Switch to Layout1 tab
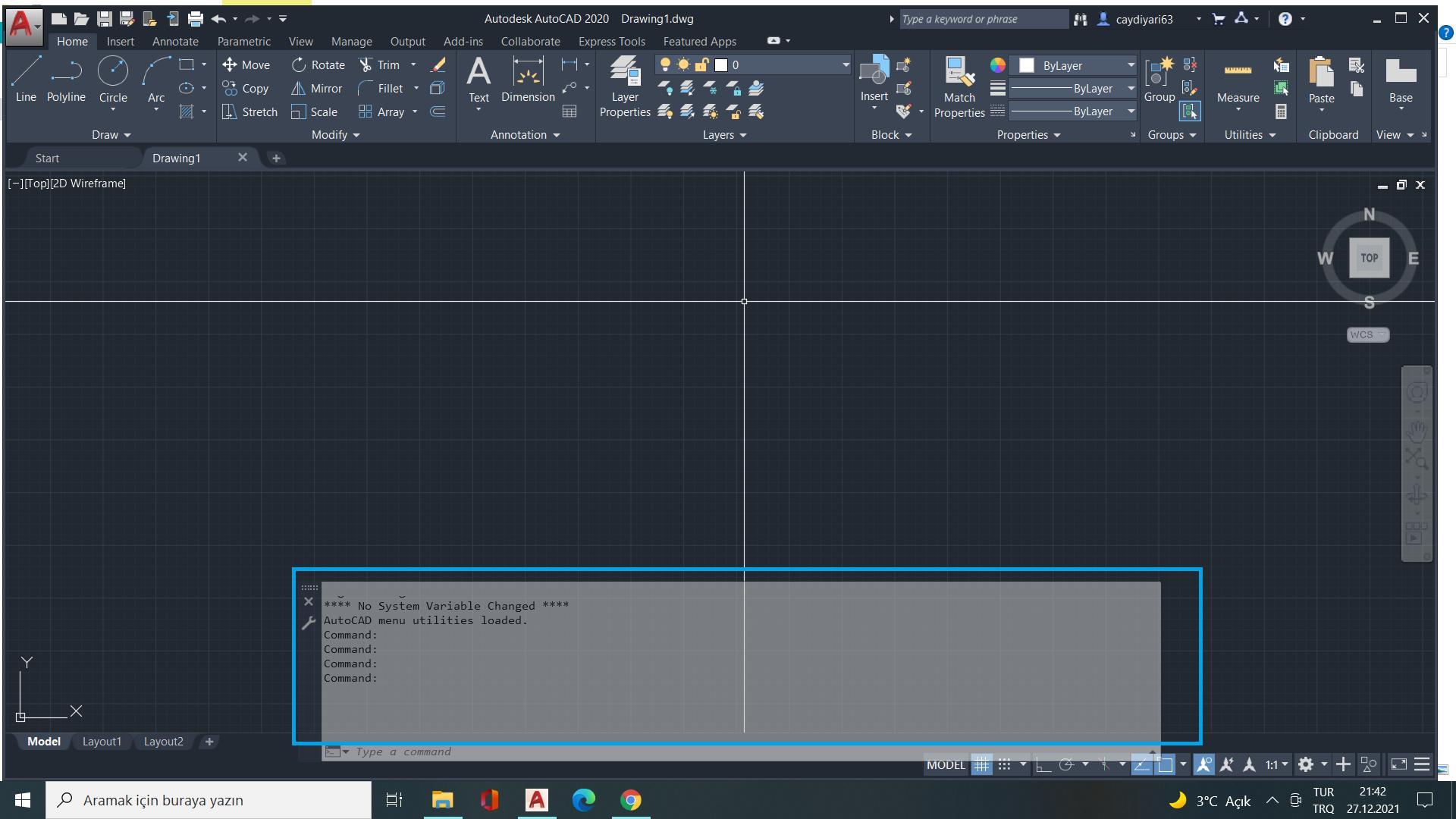The image size is (1456, 819). (102, 742)
